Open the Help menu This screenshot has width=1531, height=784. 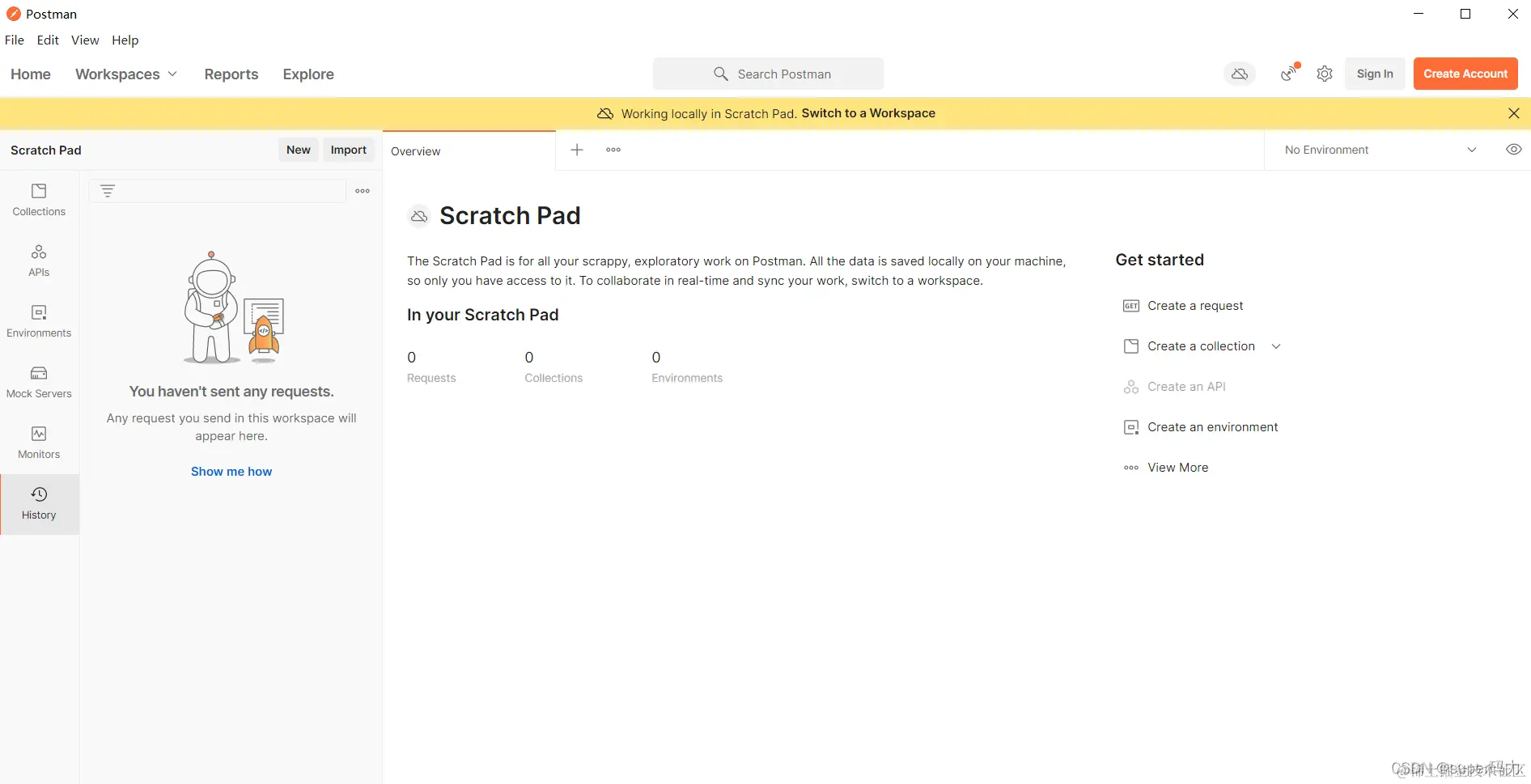click(125, 40)
